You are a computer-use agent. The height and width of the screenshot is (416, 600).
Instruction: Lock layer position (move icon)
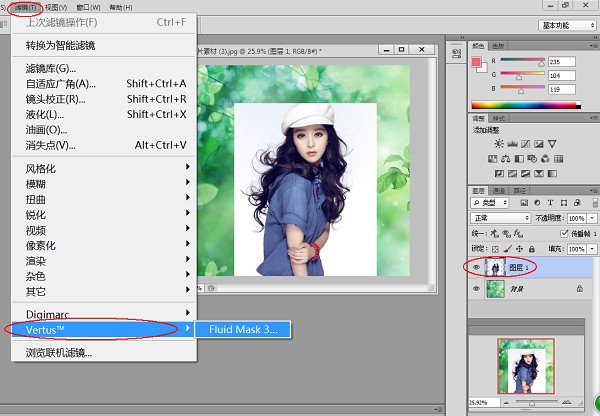point(519,249)
